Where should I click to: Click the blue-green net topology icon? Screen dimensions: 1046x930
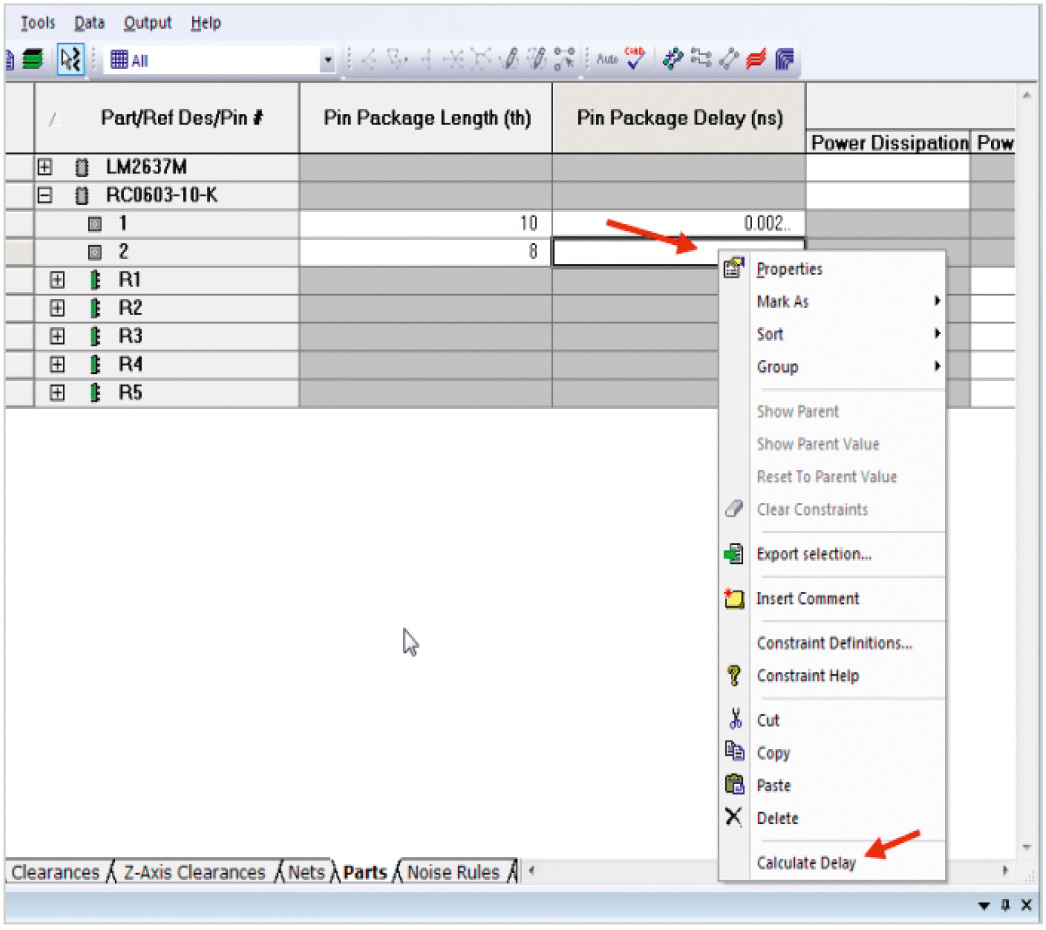[x=672, y=59]
